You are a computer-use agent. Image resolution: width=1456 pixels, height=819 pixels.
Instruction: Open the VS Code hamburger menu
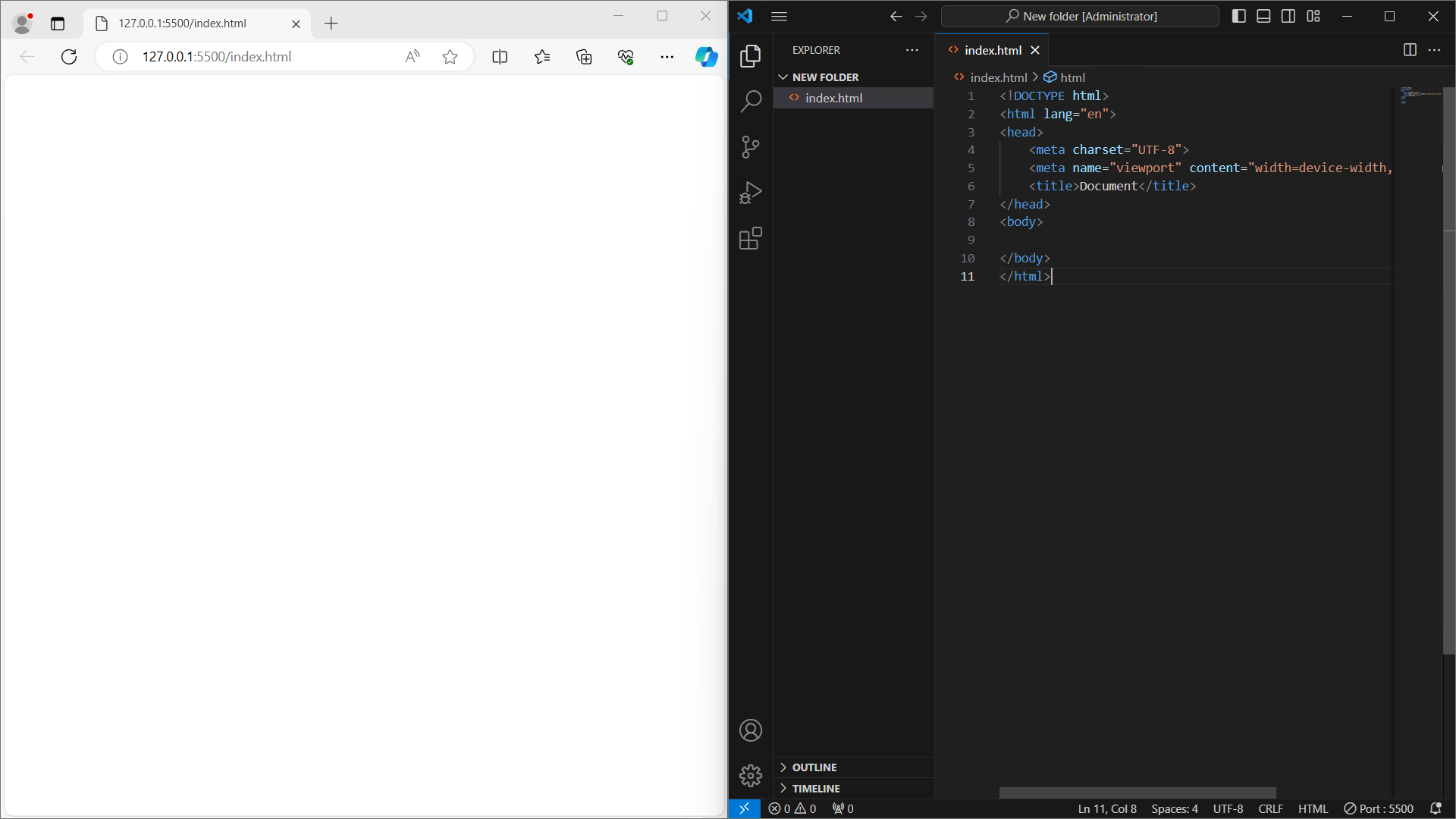pos(779,16)
